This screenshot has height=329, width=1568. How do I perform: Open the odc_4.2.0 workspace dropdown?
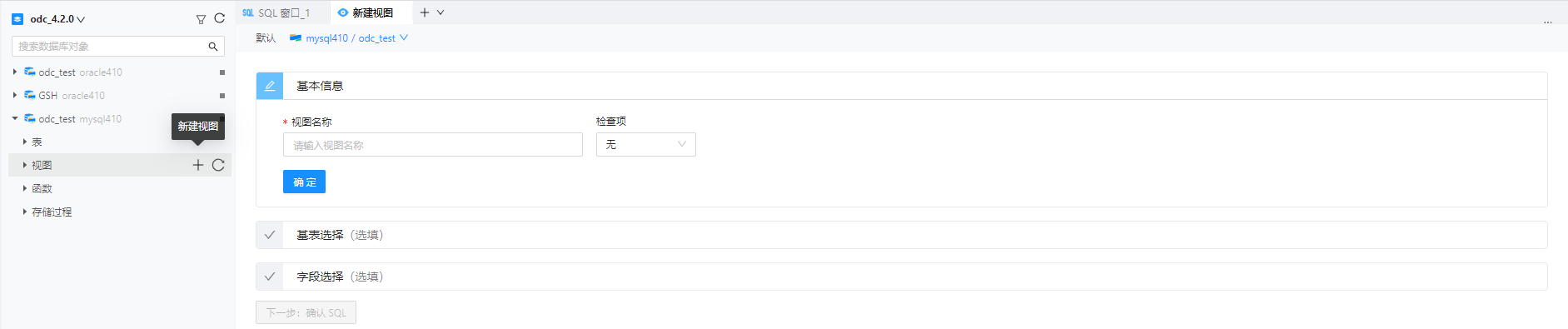tap(57, 18)
